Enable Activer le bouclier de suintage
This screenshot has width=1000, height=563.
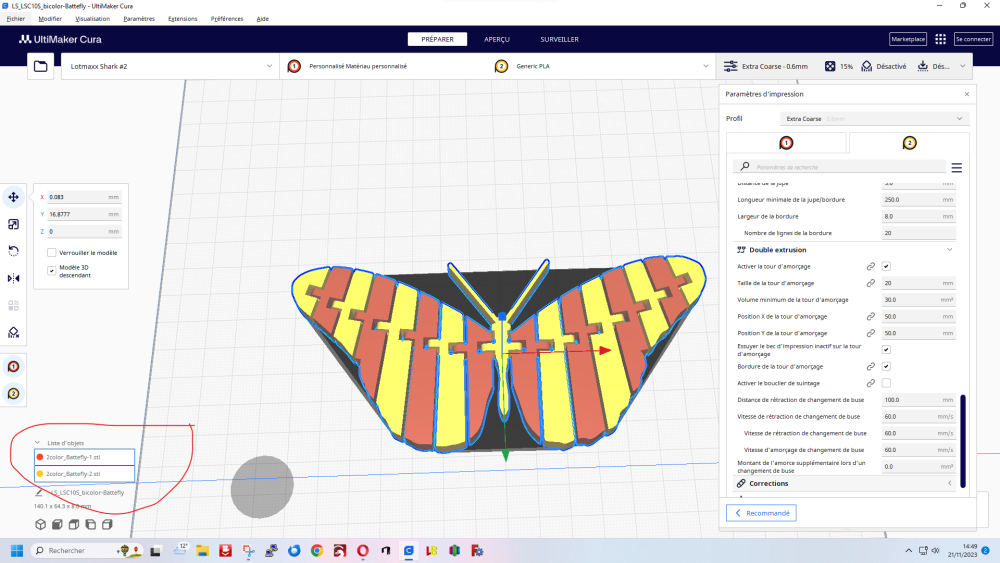pos(886,383)
